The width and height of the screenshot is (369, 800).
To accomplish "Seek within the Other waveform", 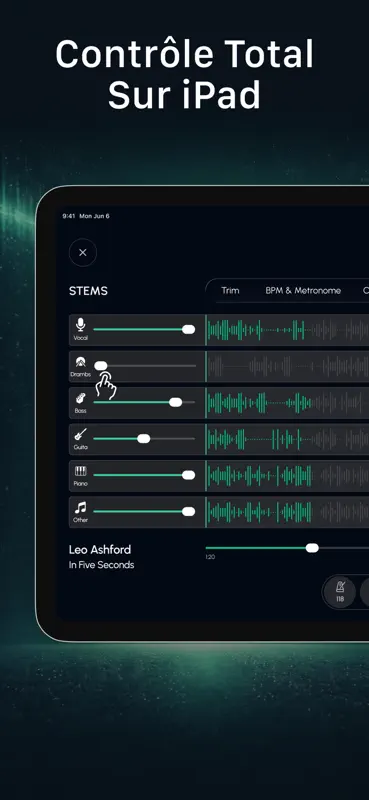I will [287, 512].
